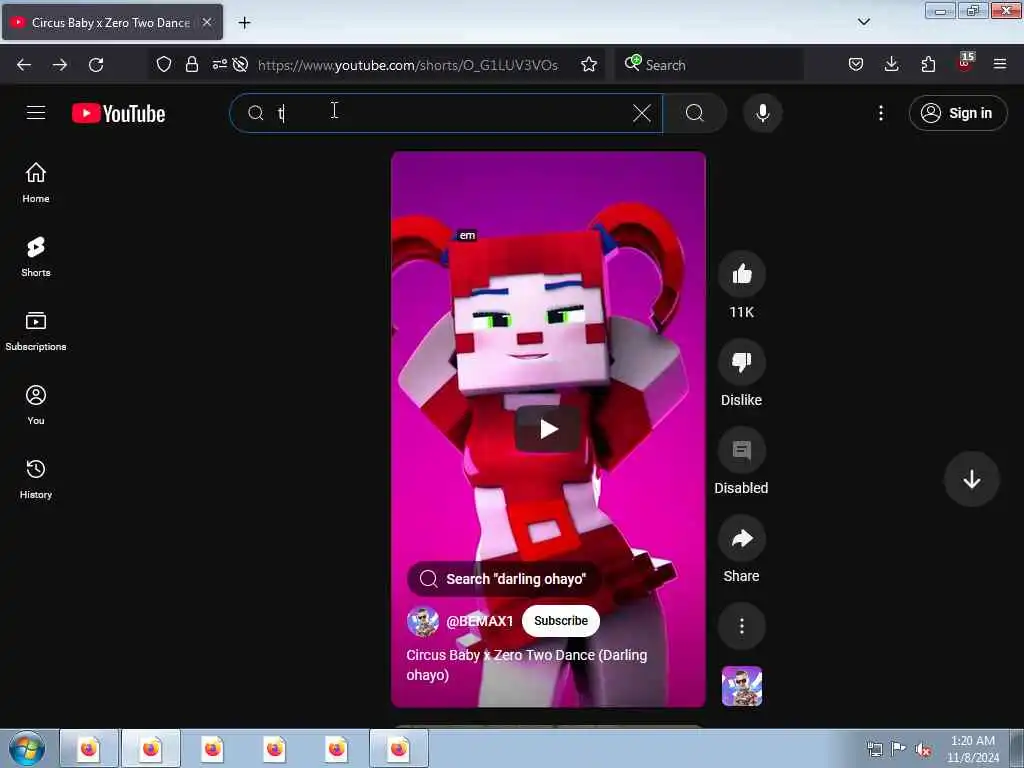Mute indicator volume icon in tray

(x=923, y=750)
